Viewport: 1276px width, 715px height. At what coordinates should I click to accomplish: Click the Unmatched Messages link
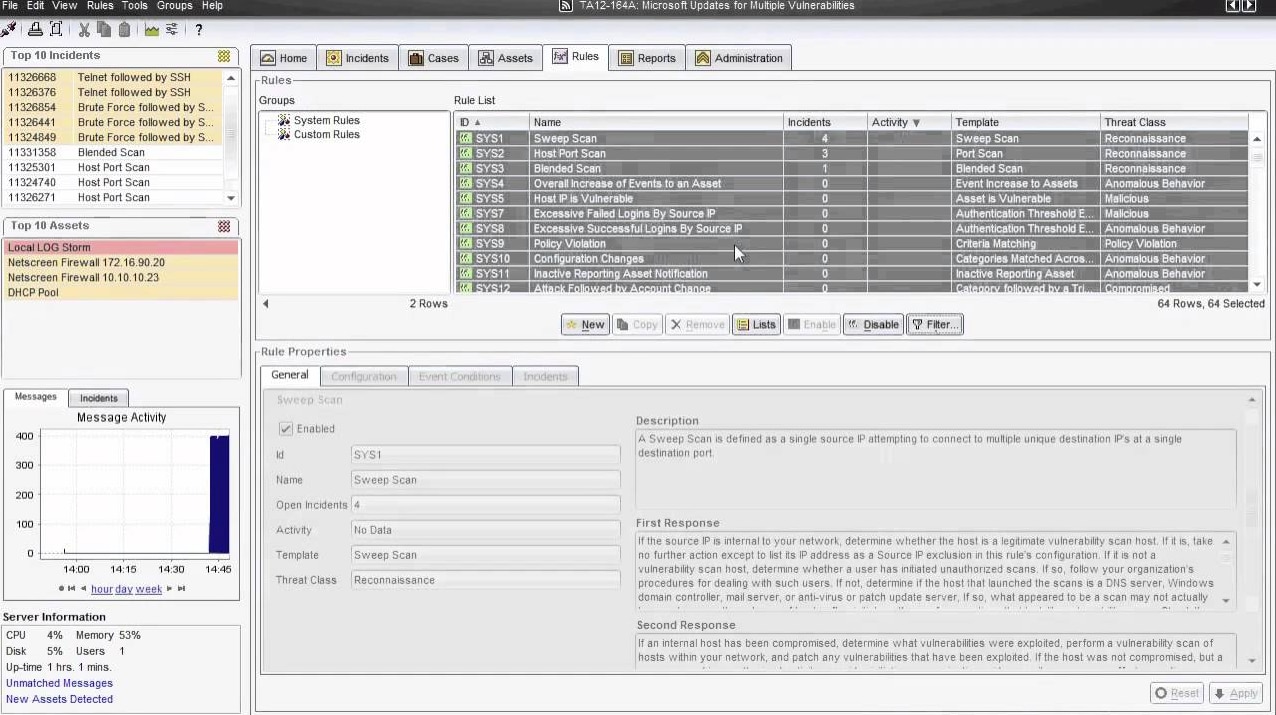(x=59, y=683)
